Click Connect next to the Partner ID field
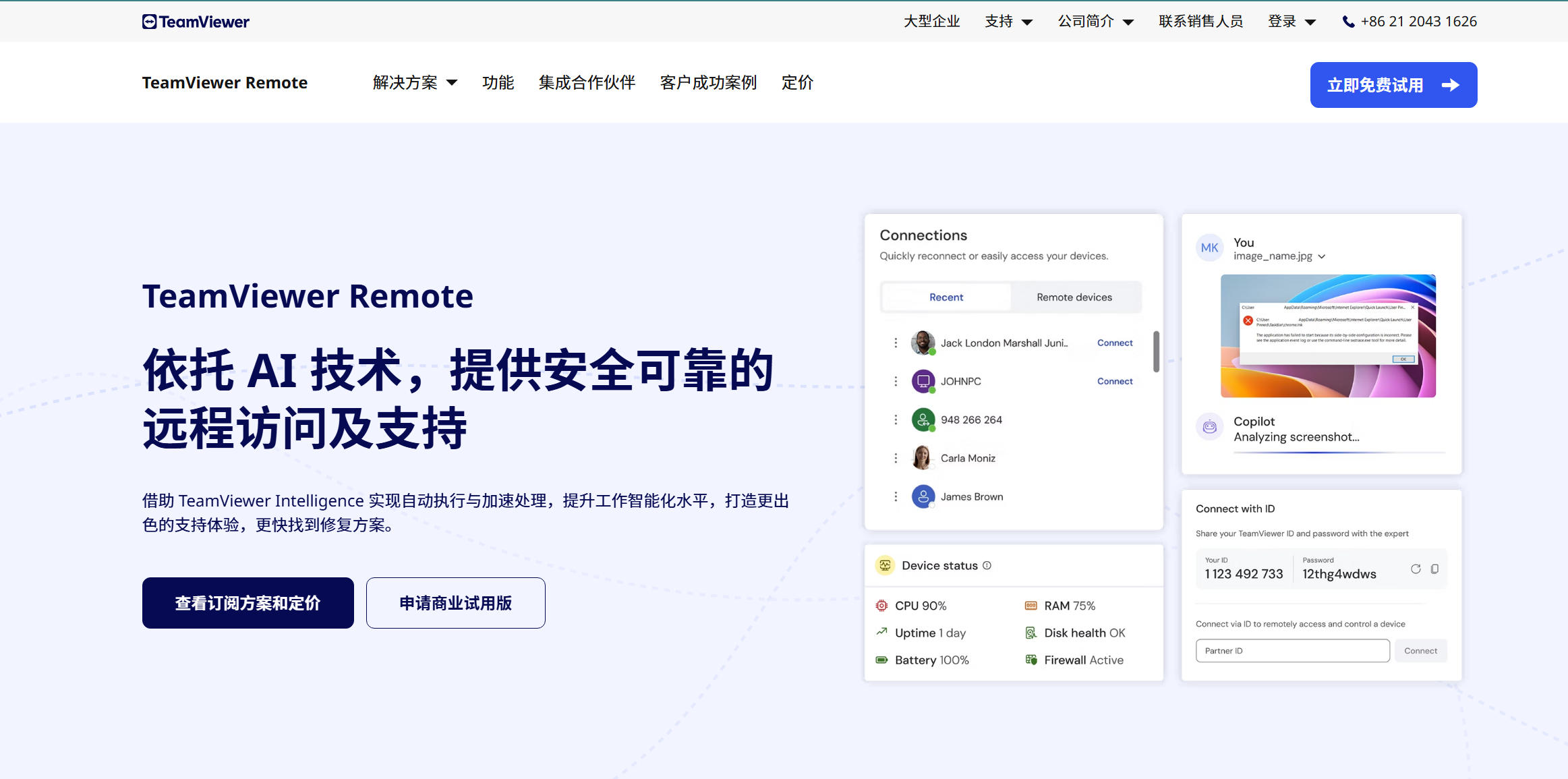1568x779 pixels. tap(1421, 650)
